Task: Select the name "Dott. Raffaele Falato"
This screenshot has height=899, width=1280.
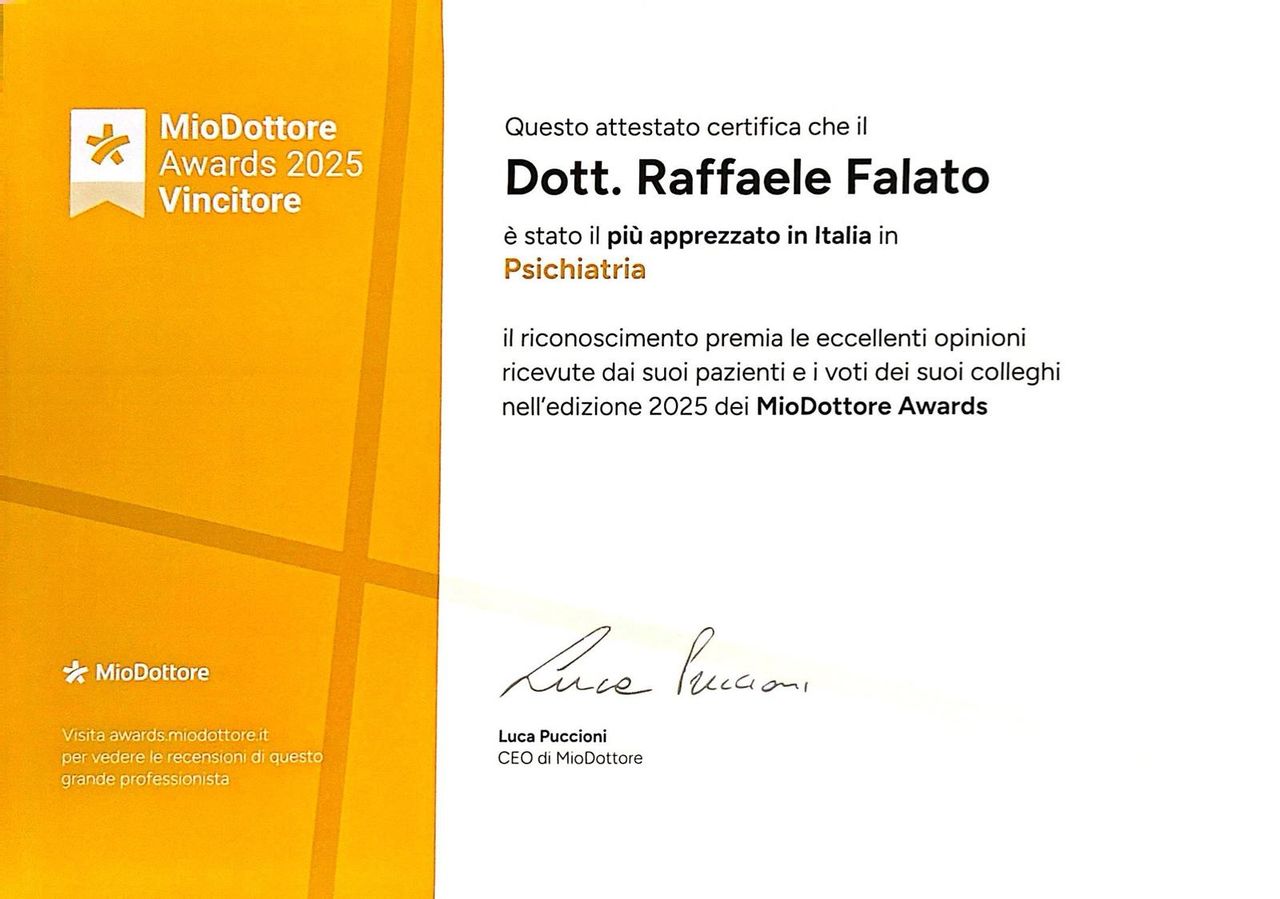Action: [x=747, y=178]
